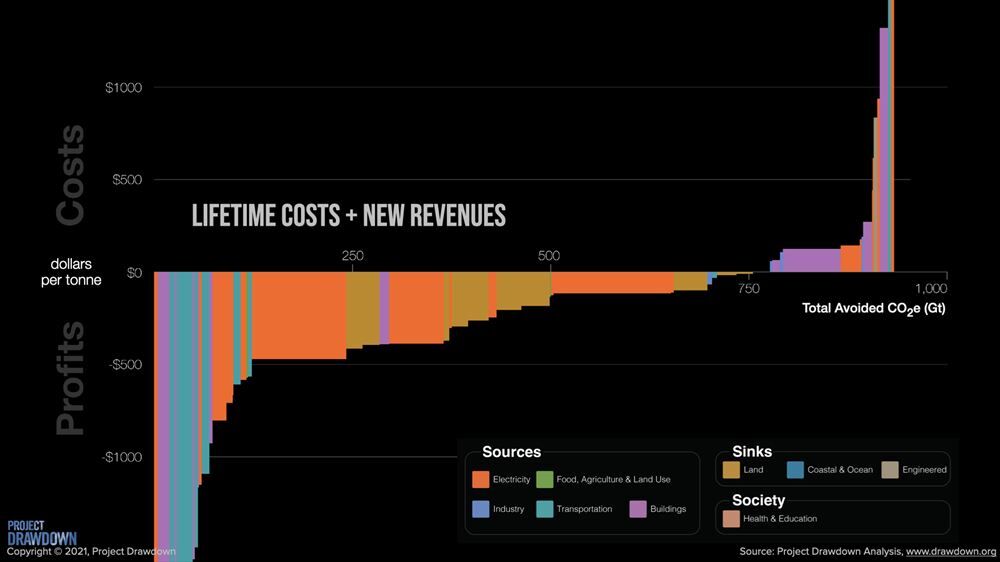This screenshot has height=562, width=1000.
Task: Select the teal Transportation legend swatch
Action: [544, 509]
